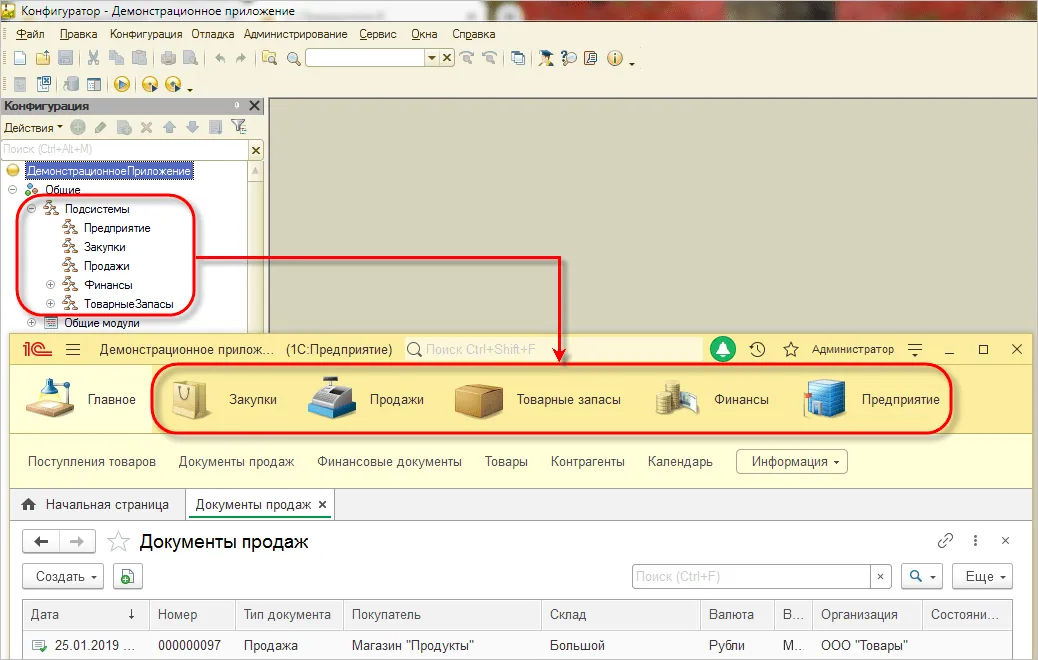Image resolution: width=1038 pixels, height=660 pixels.
Task: Open the Файл menu
Action: click(x=30, y=34)
